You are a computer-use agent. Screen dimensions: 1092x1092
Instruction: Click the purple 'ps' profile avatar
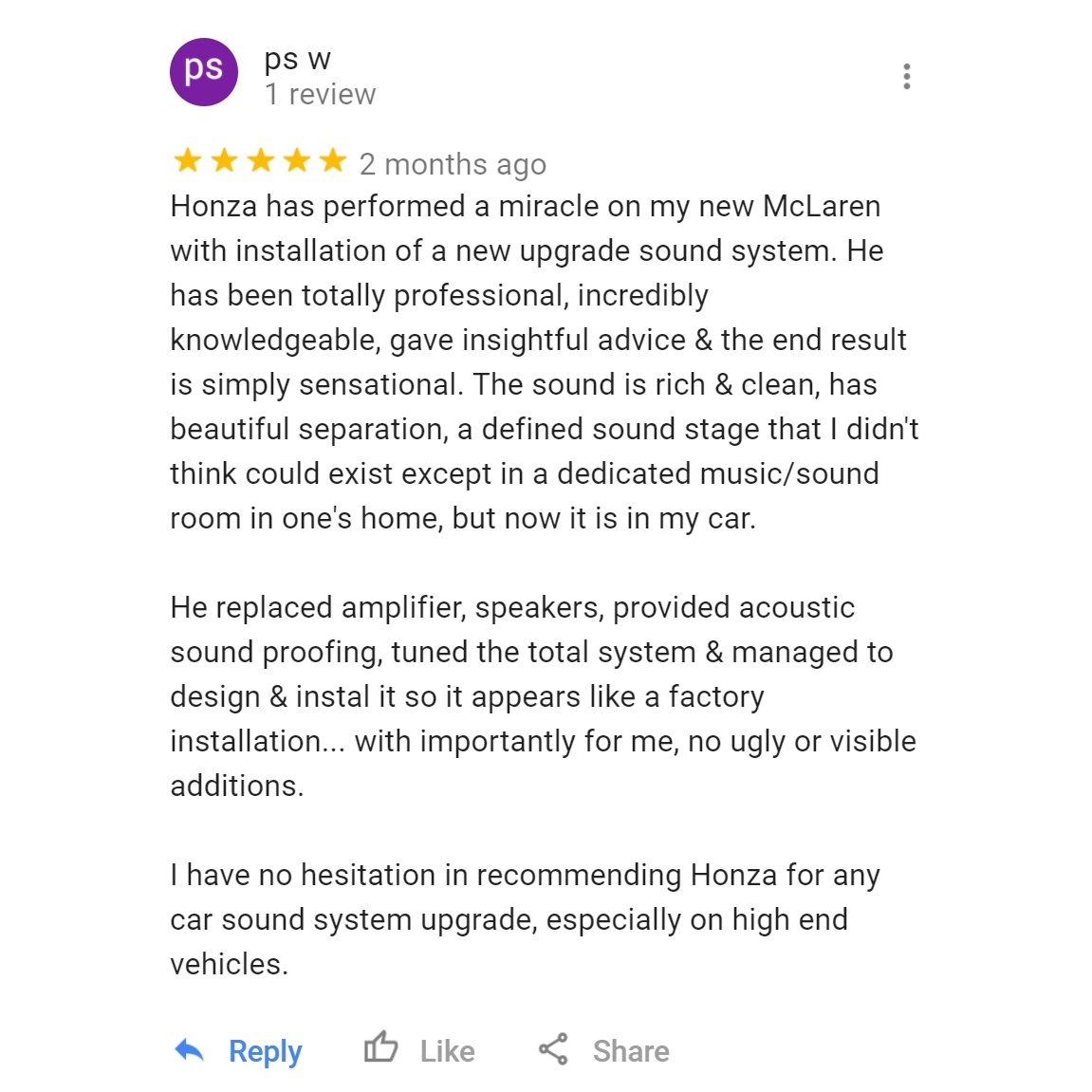click(204, 72)
